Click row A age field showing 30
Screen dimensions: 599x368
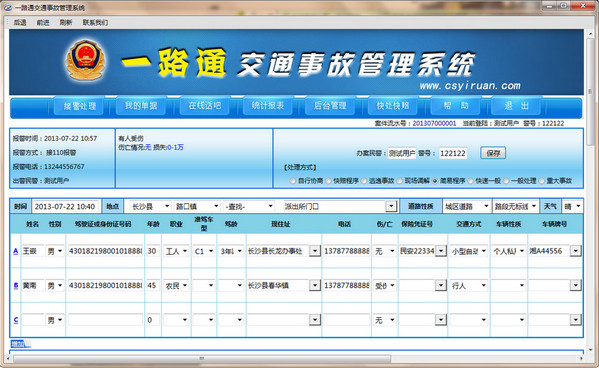(x=153, y=251)
